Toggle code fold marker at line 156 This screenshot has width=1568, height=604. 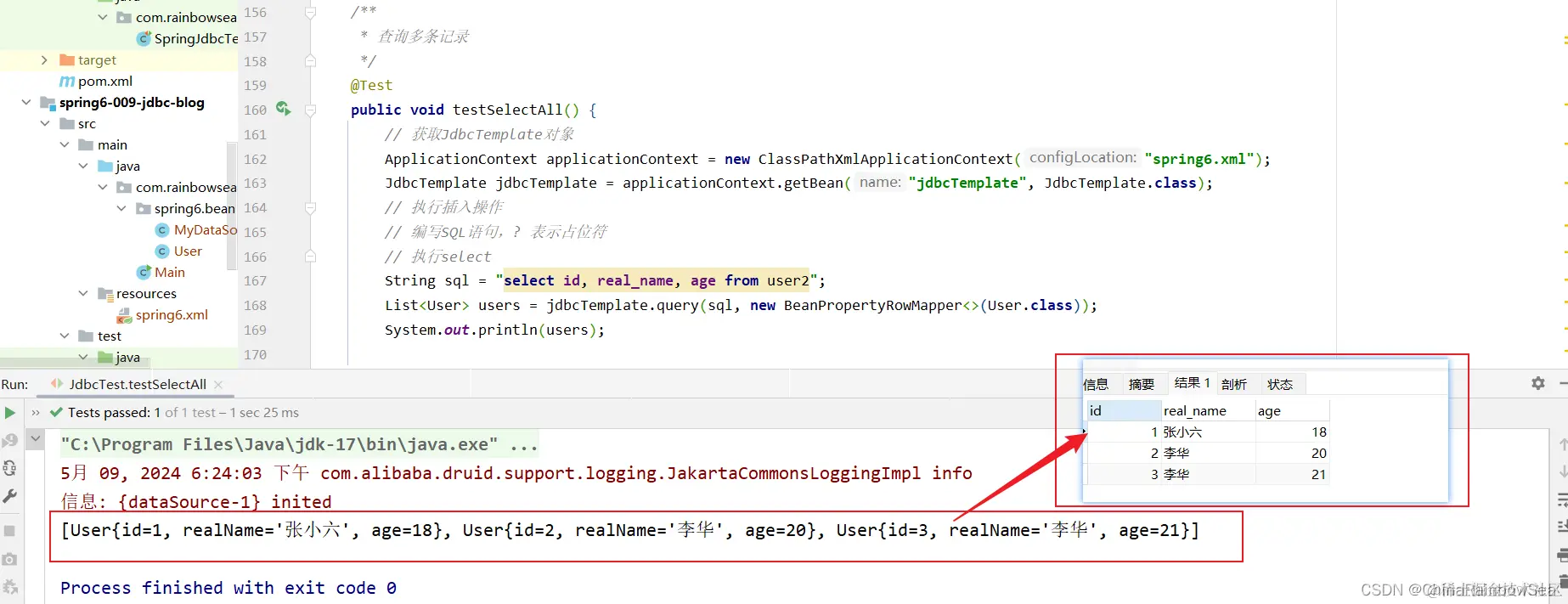click(x=310, y=13)
